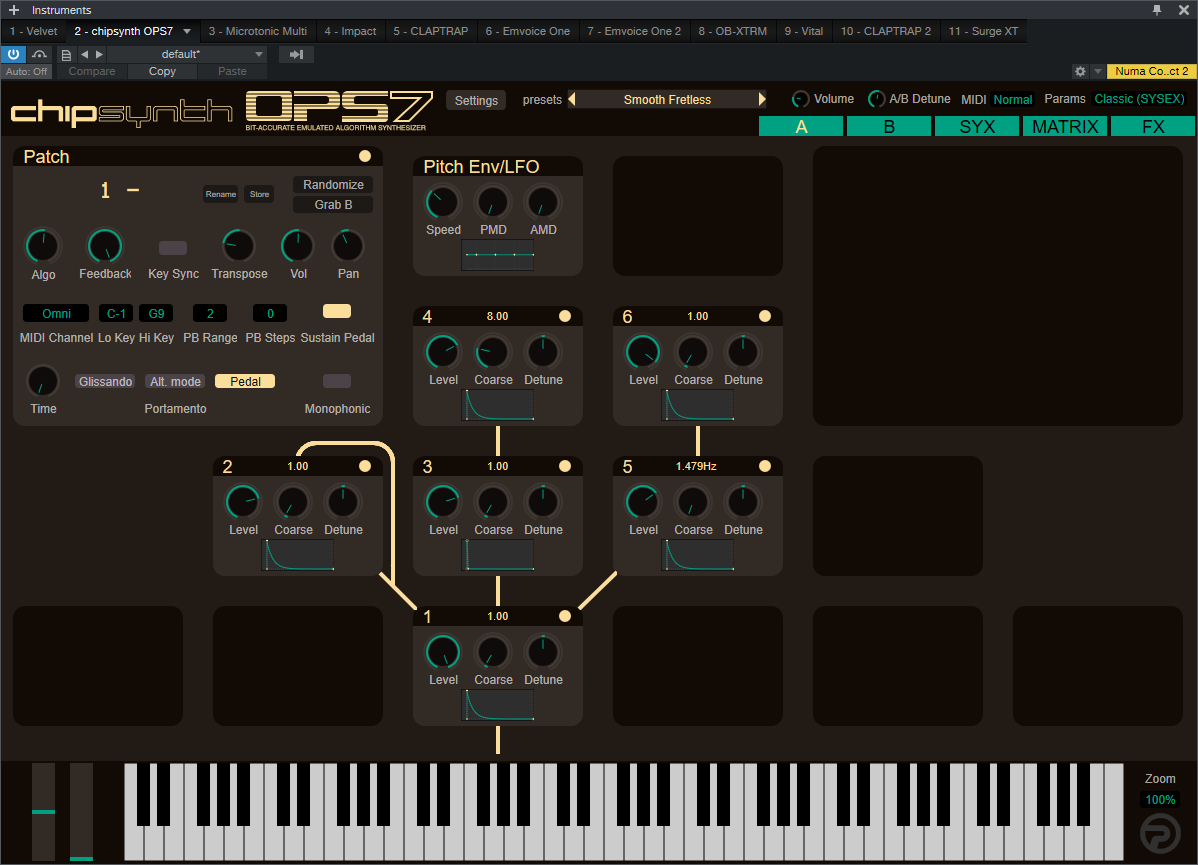This screenshot has height=865, width=1198.
Task: Open the 11 - Surge XT tab
Action: (x=983, y=31)
